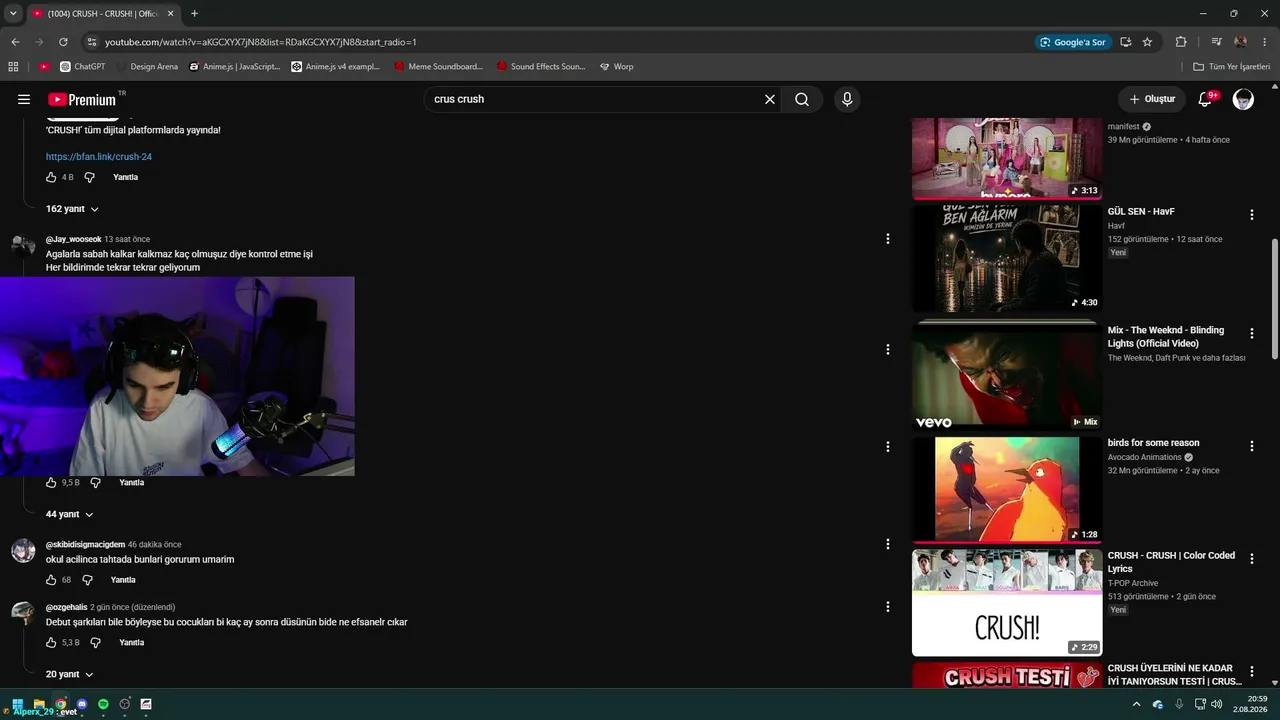The image size is (1280, 720).
Task: Bookmark this page with the star icon
Action: point(1147,42)
